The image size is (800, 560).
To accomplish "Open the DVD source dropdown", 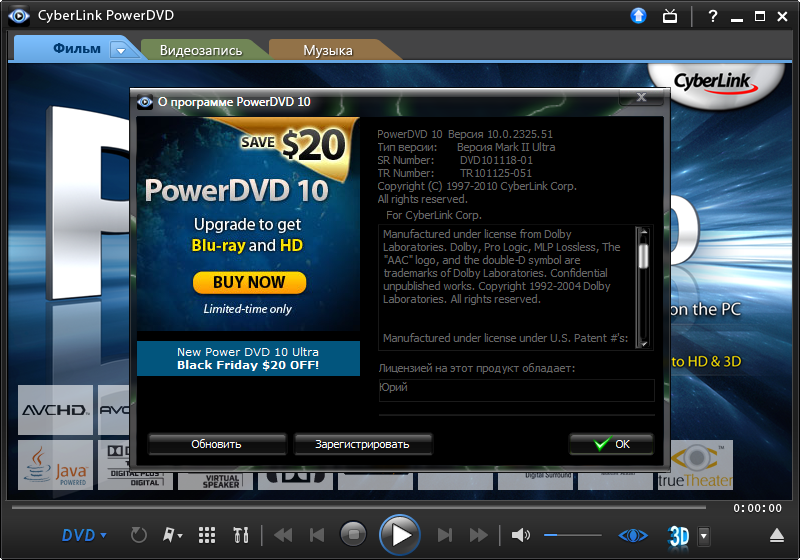I will pyautogui.click(x=84, y=536).
